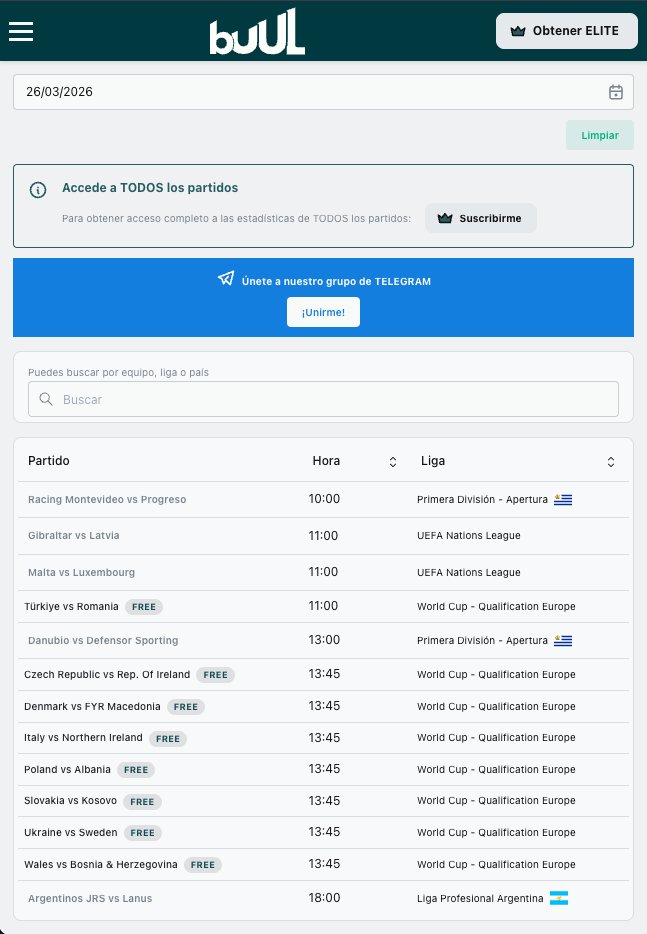
Task: Click the Telegram paper plane icon
Action: tap(226, 278)
